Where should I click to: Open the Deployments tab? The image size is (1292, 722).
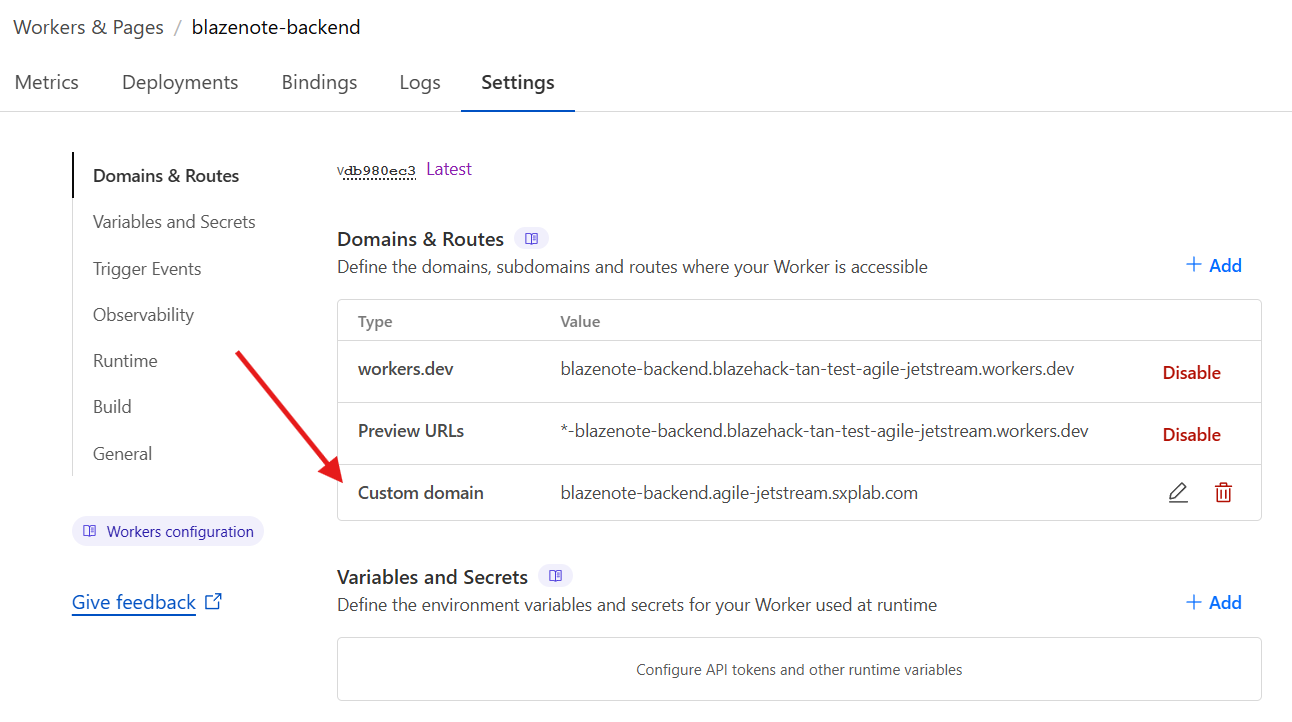pos(180,83)
